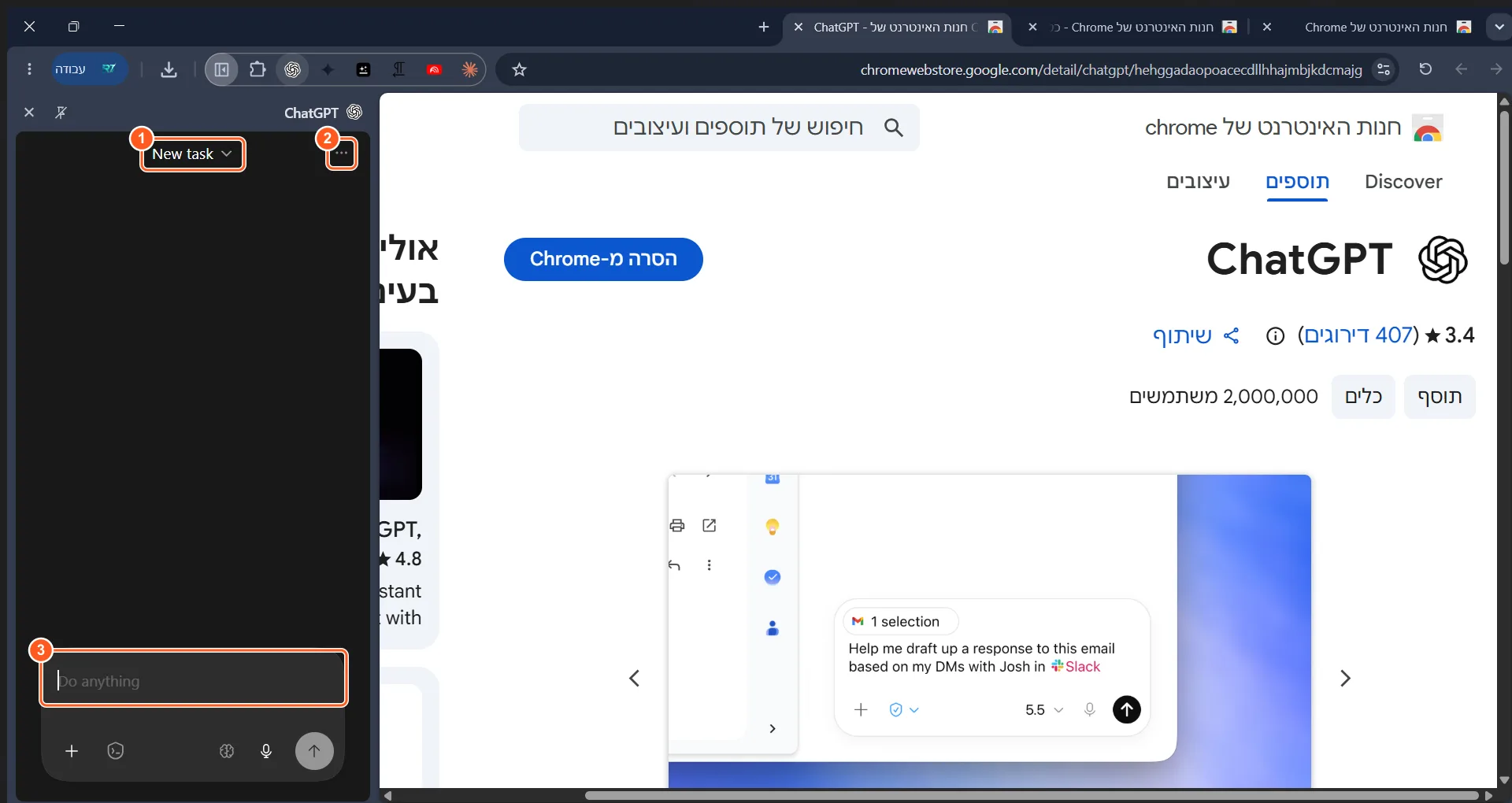Click the Chrome Web Store URL address

[1111, 70]
